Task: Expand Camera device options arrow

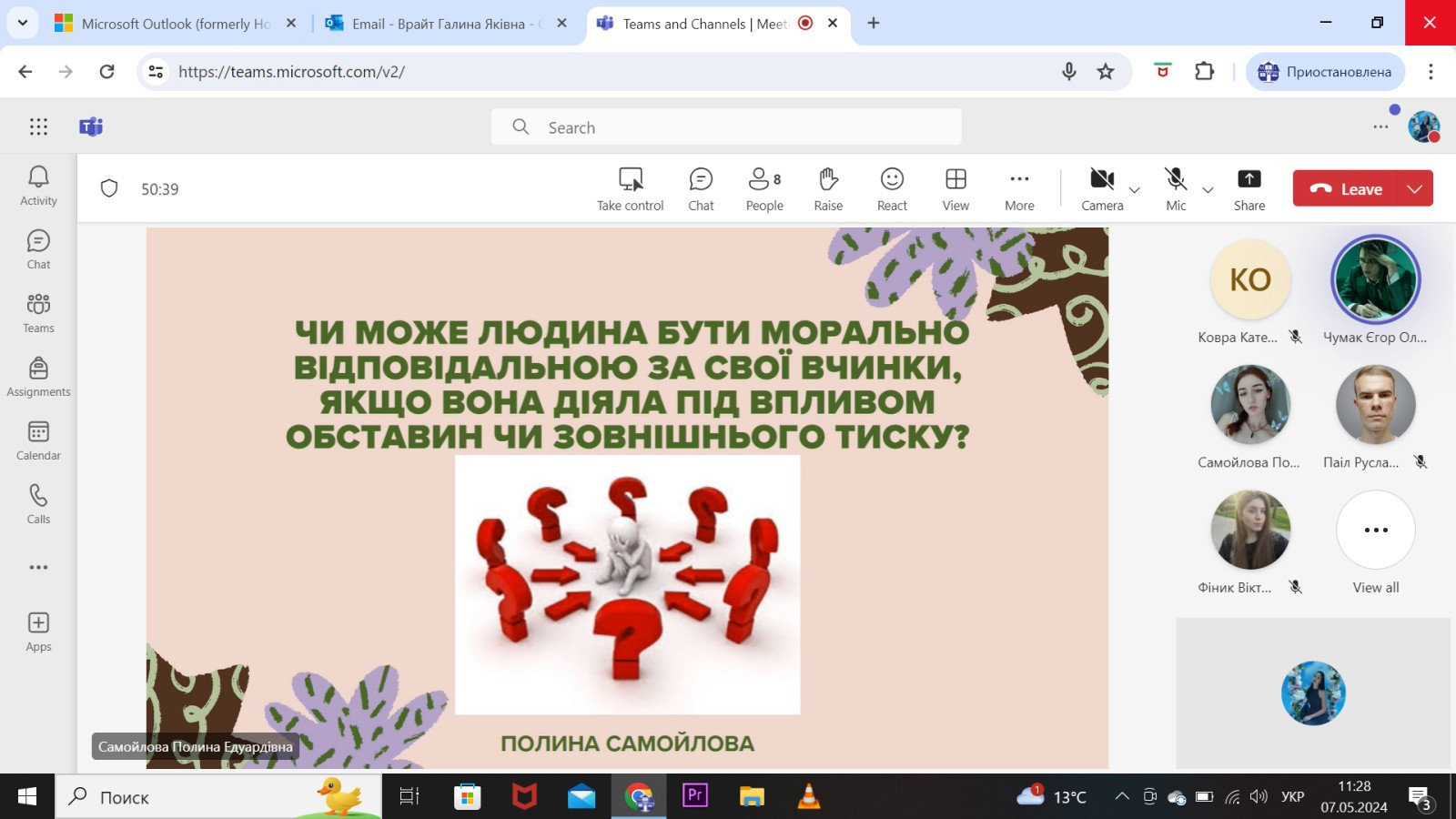Action: click(x=1135, y=189)
